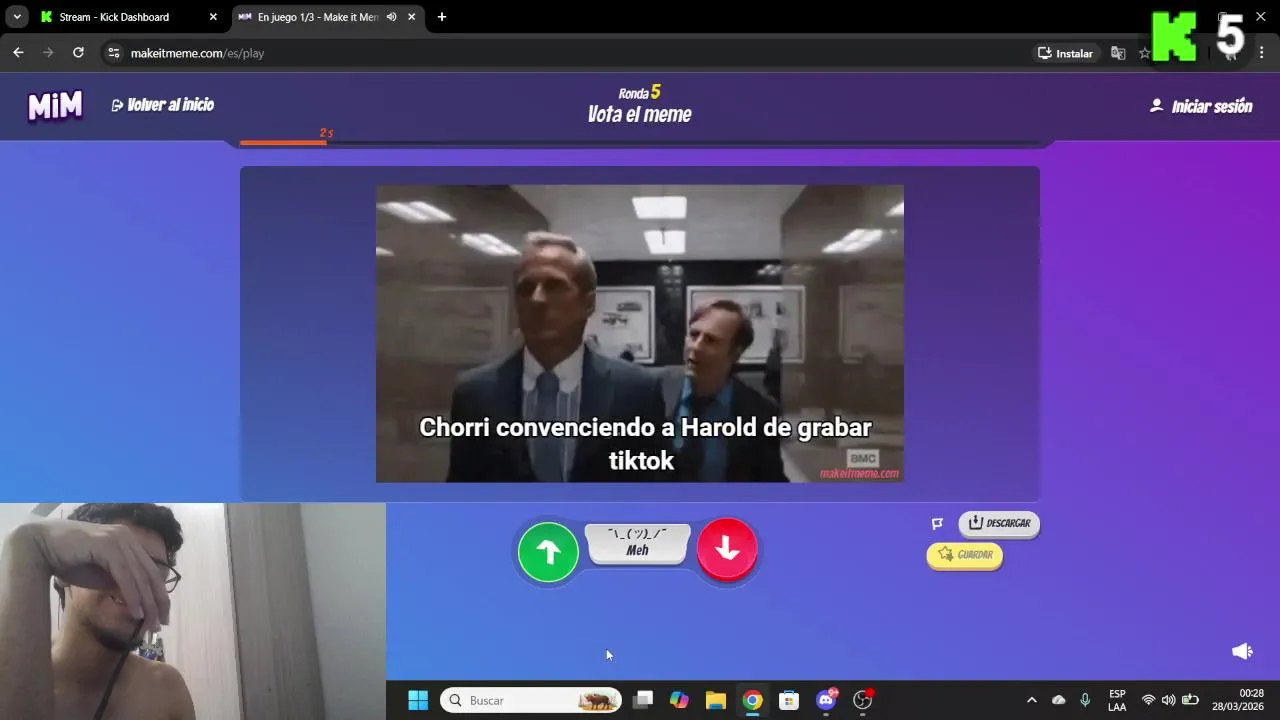
Task: Close the Make it Meme tab
Action: click(411, 17)
